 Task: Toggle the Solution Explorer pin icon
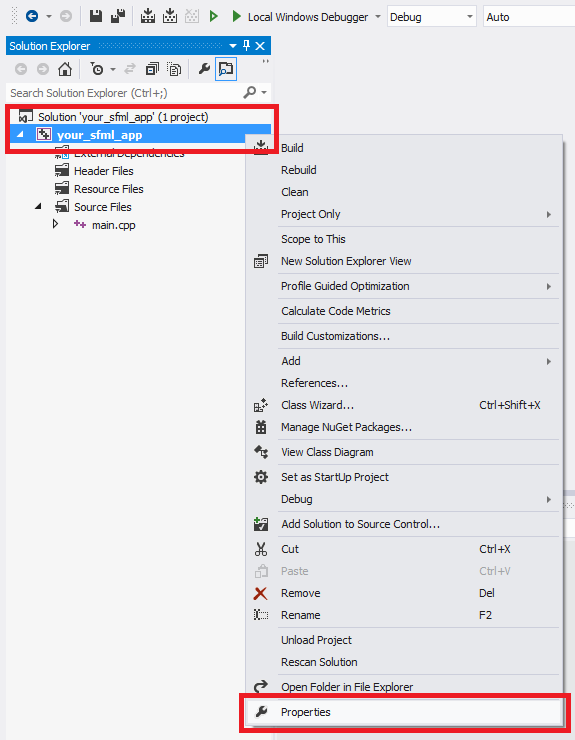pyautogui.click(x=246, y=46)
